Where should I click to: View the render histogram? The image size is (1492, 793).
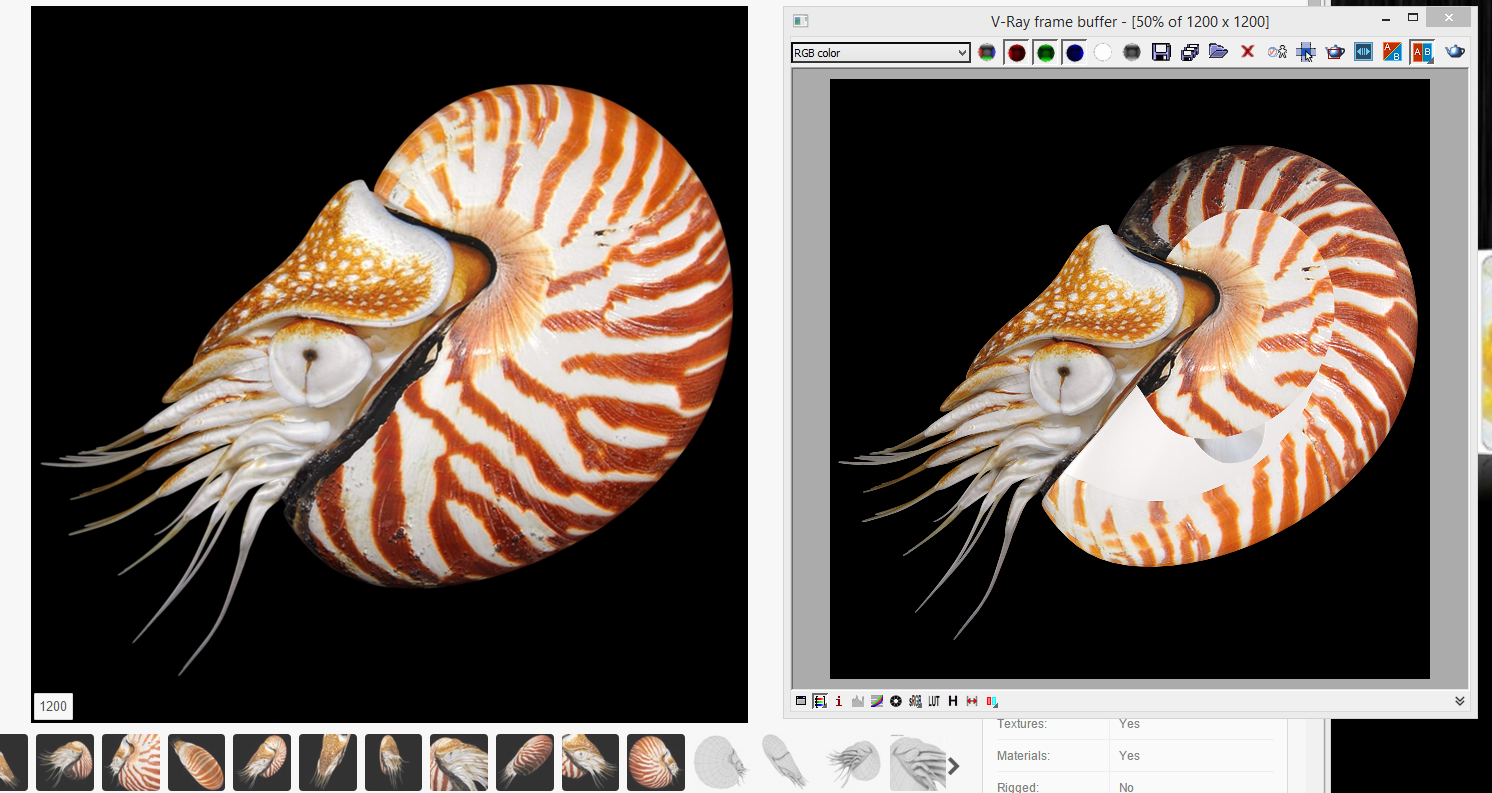tap(857, 701)
